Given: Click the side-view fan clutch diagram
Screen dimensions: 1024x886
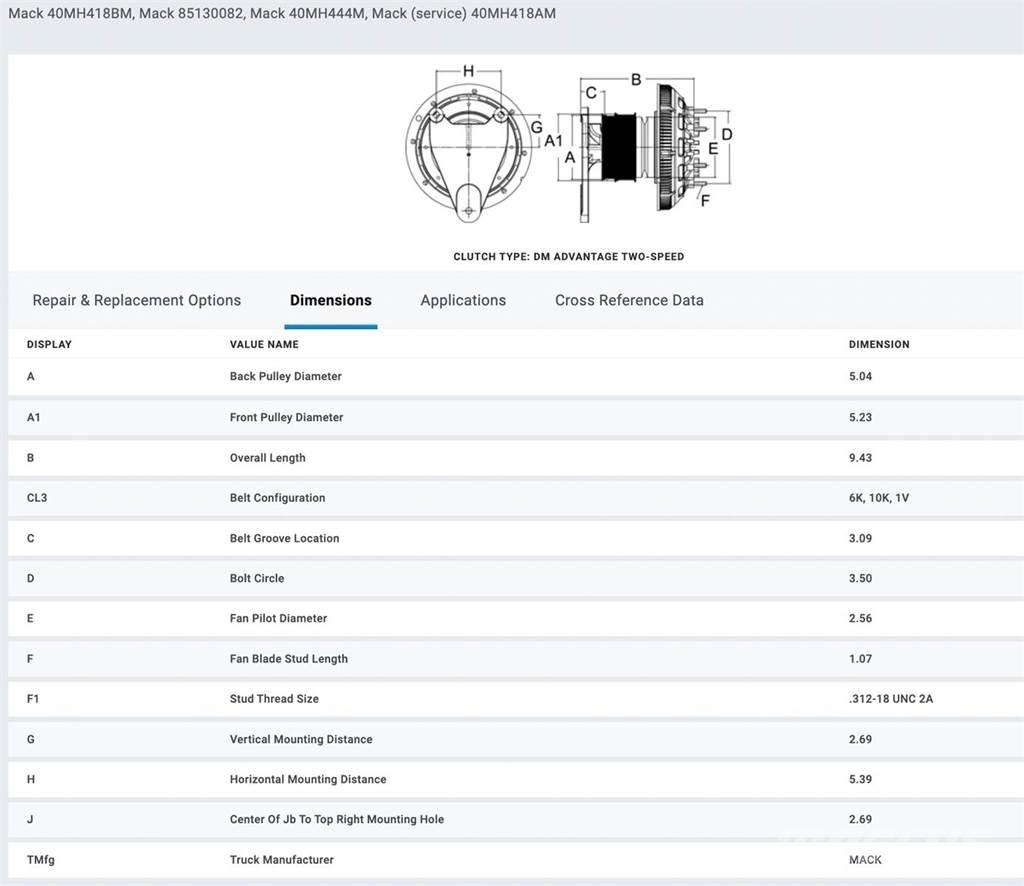Looking at the screenshot, I should [640, 147].
